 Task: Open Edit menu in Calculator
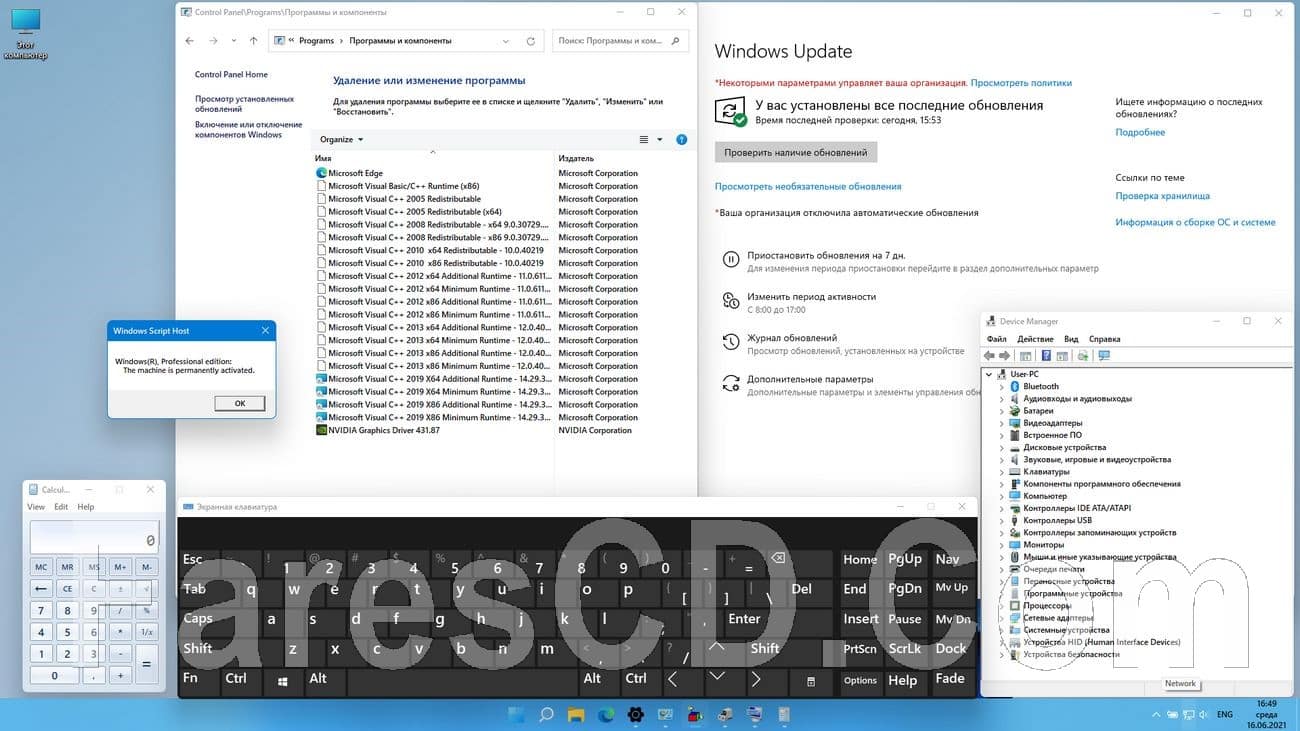[x=61, y=507]
